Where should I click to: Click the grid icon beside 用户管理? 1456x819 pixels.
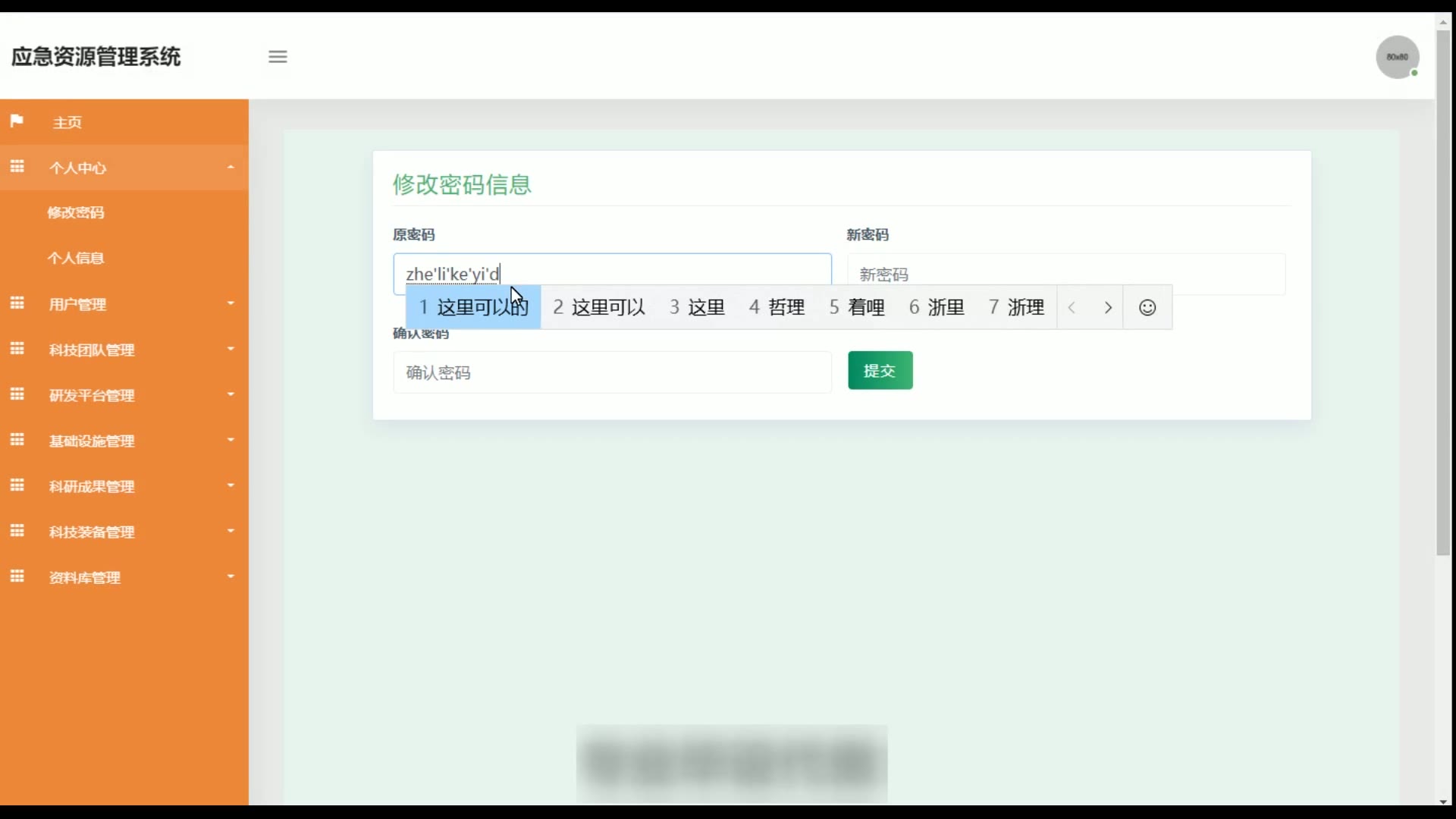tap(17, 303)
